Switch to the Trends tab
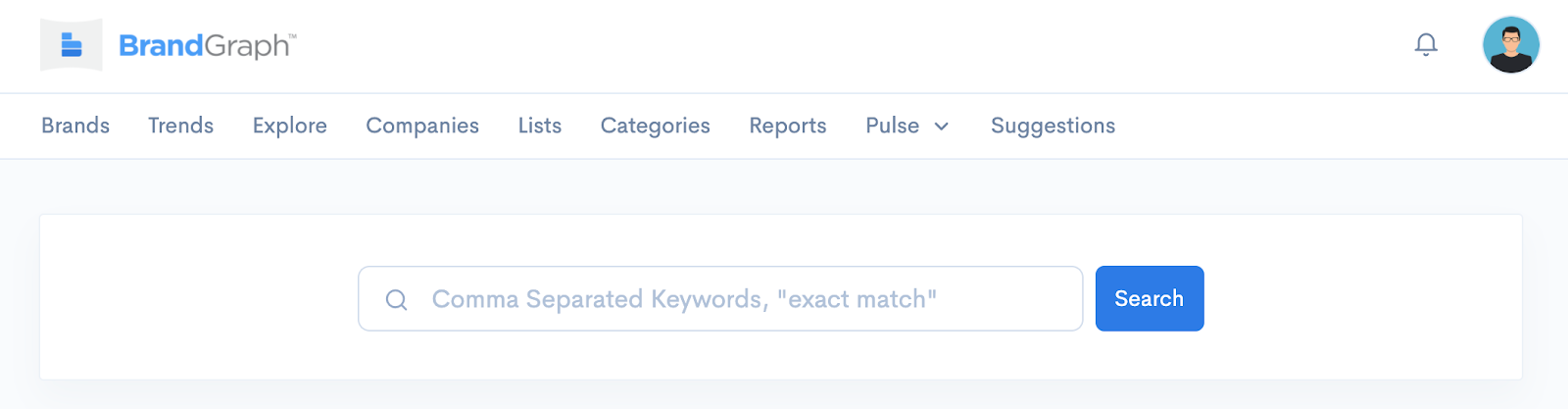The width and height of the screenshot is (1568, 409). pyautogui.click(x=181, y=126)
